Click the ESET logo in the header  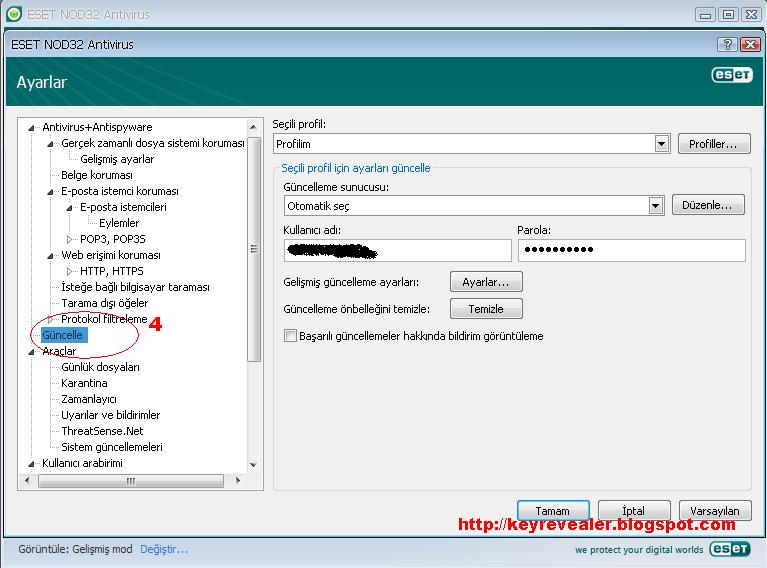(x=732, y=75)
